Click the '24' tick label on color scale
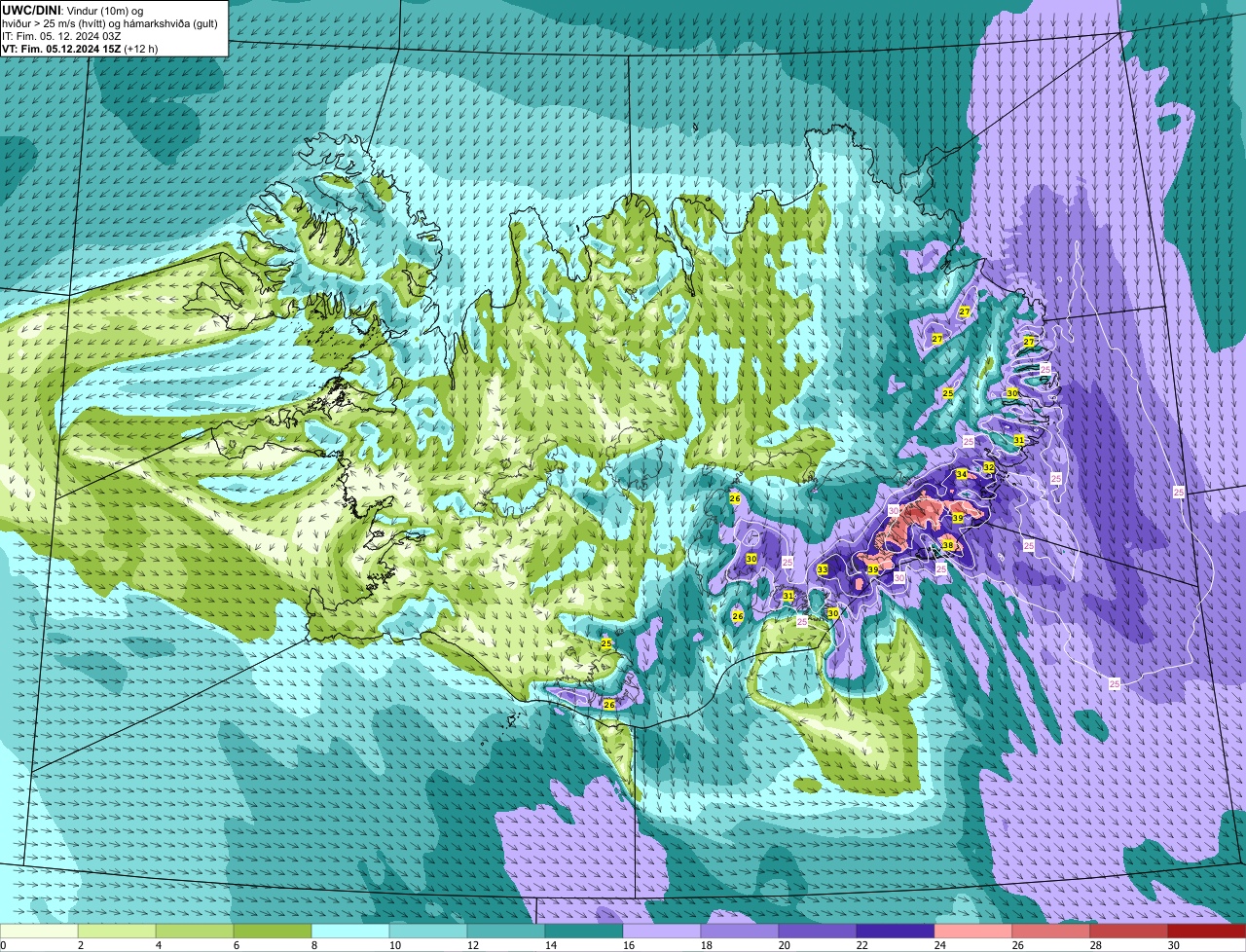 [x=940, y=945]
